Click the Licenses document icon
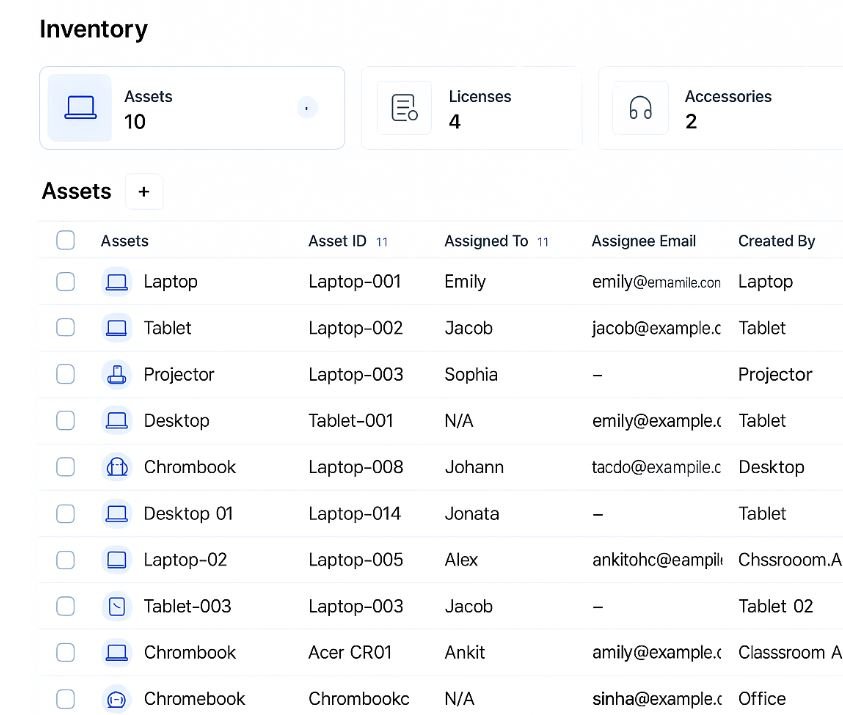This screenshot has width=843, height=715. pos(405,108)
